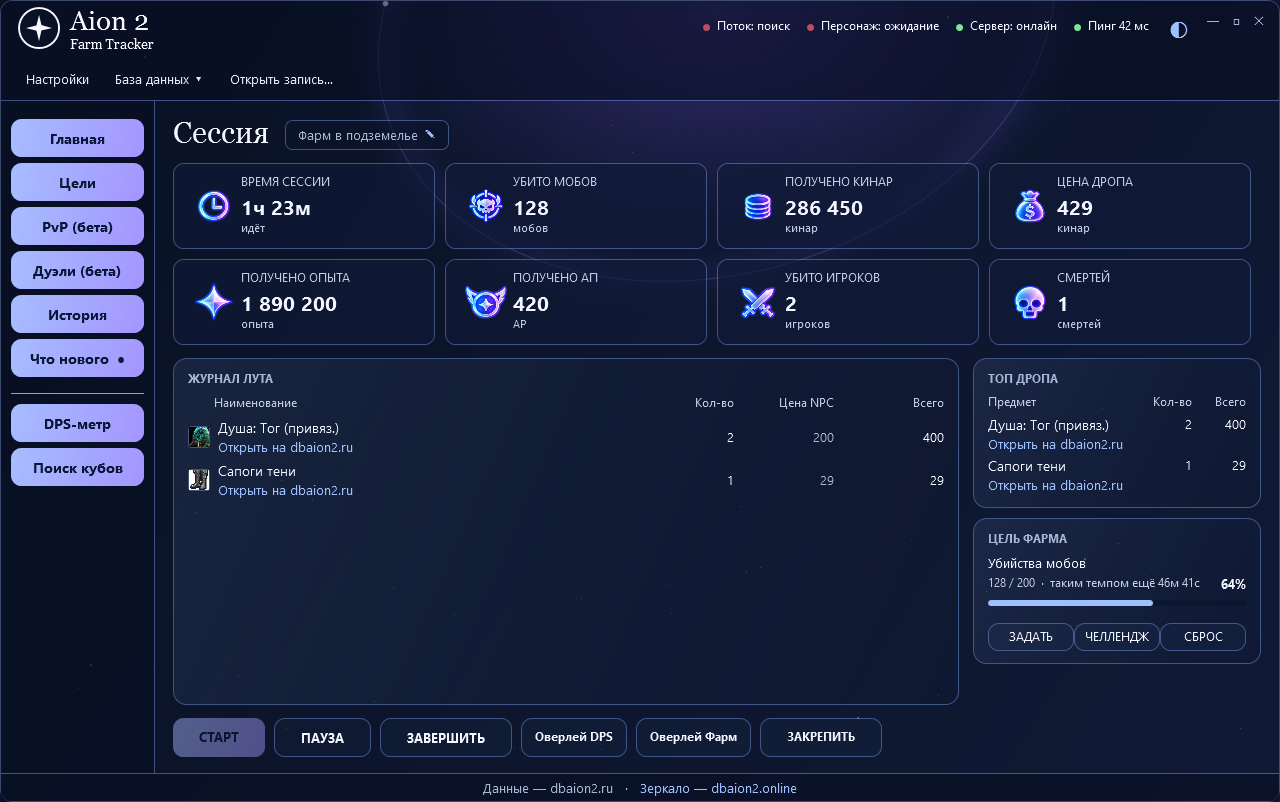Open the Настройки menu
Viewport: 1280px width, 802px height.
coord(58,79)
